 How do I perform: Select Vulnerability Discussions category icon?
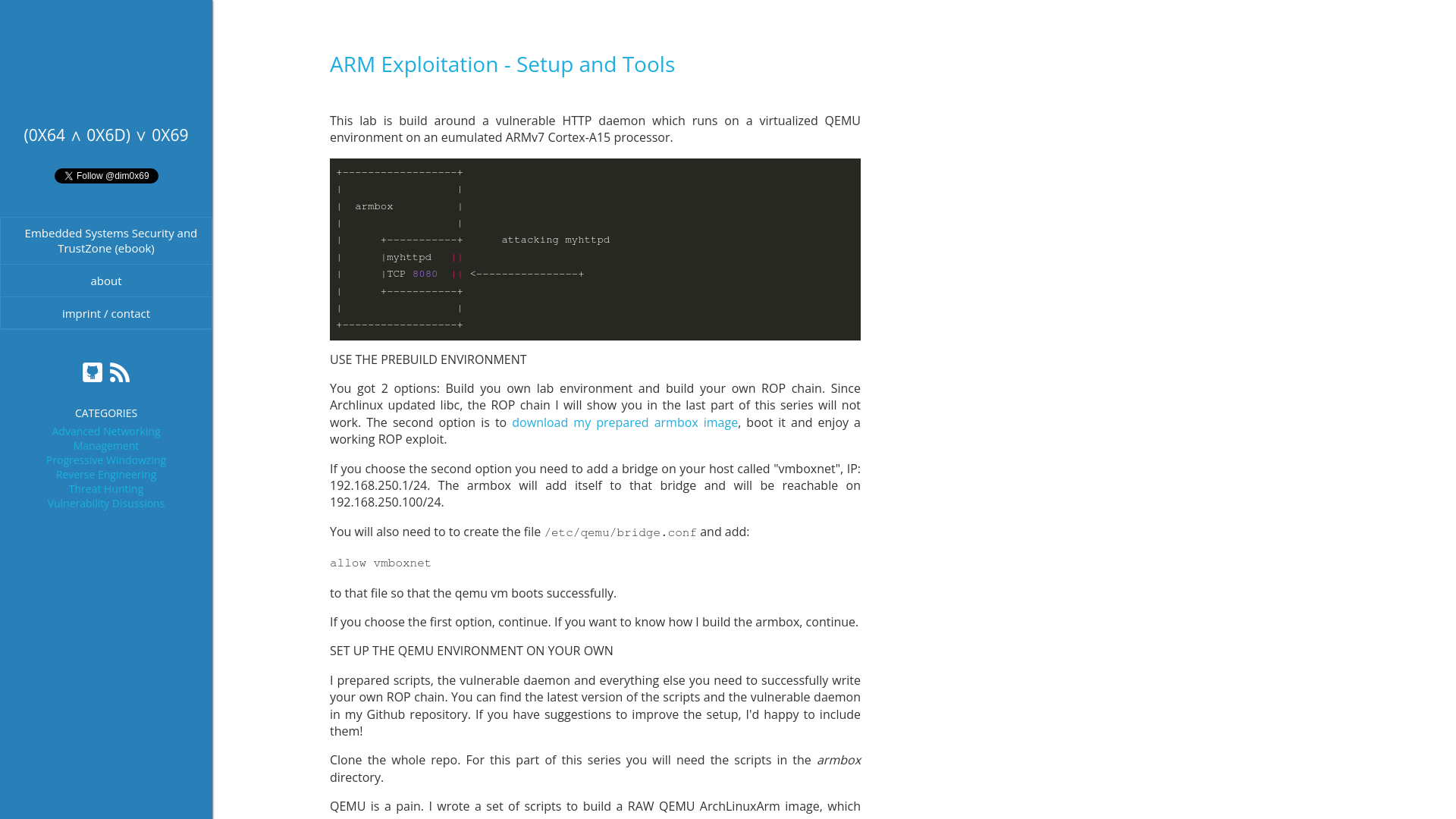point(106,503)
